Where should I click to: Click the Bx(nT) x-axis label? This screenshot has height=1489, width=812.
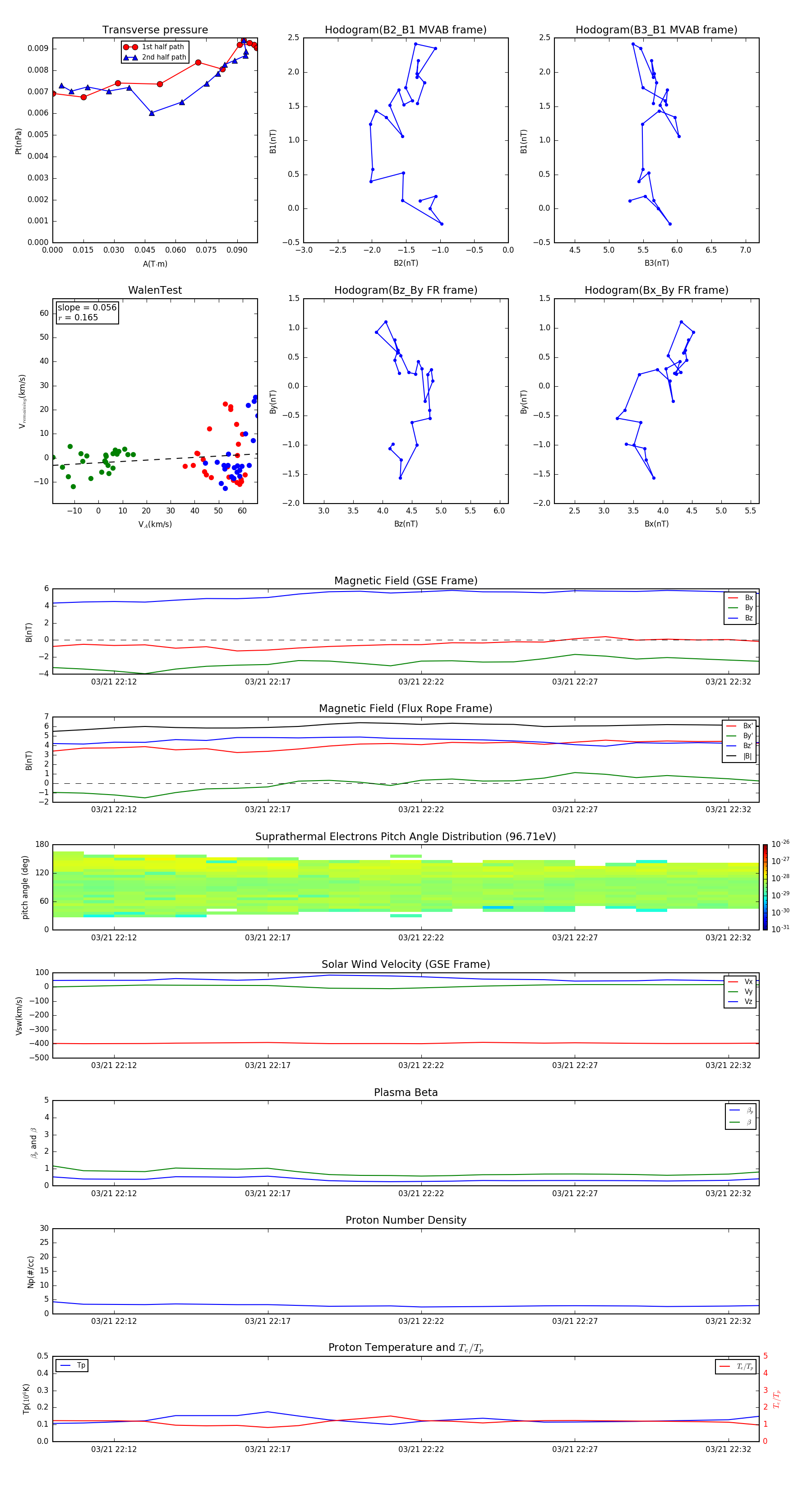click(656, 524)
